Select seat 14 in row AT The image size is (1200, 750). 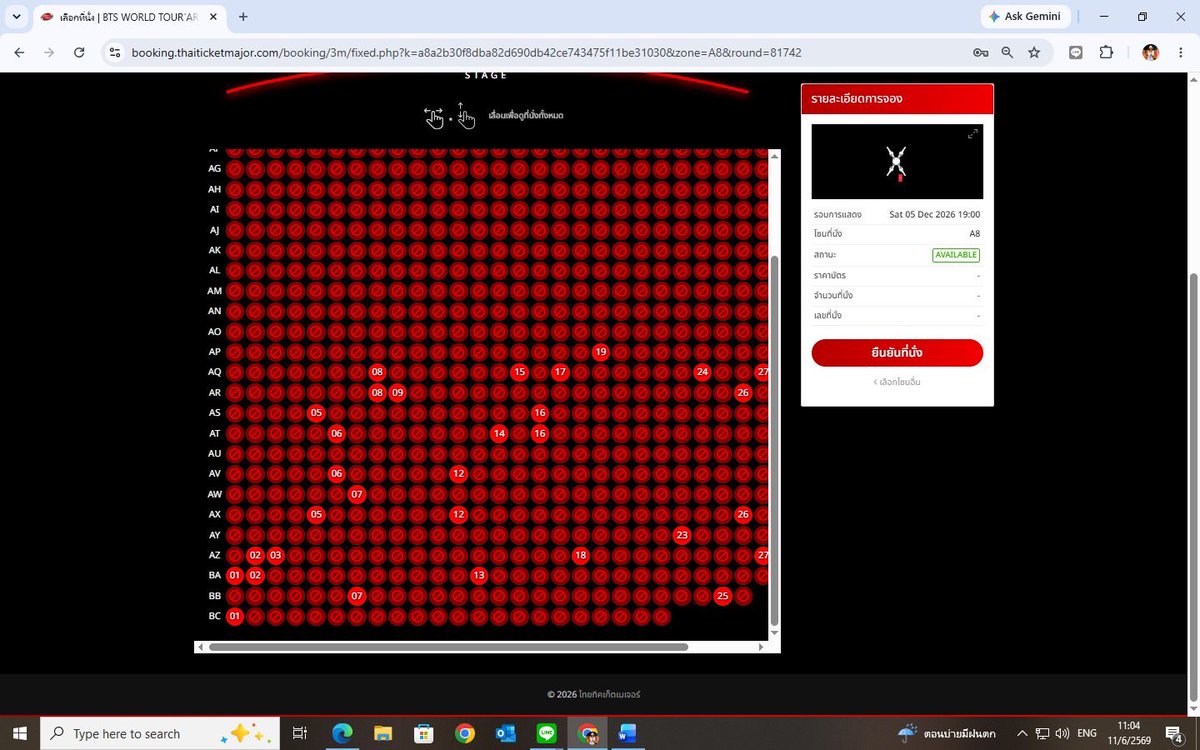(x=499, y=433)
